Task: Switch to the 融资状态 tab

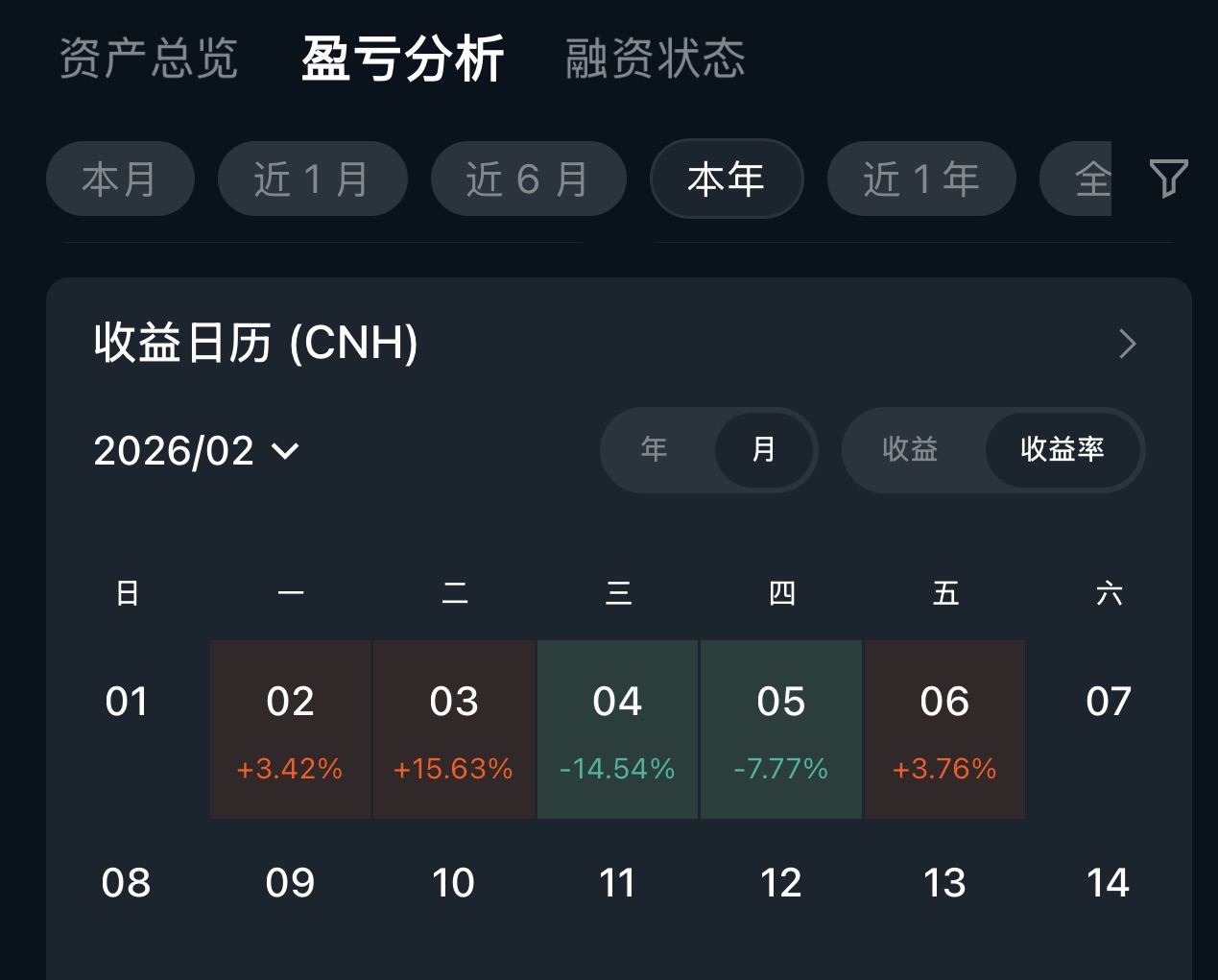Action: tap(656, 59)
